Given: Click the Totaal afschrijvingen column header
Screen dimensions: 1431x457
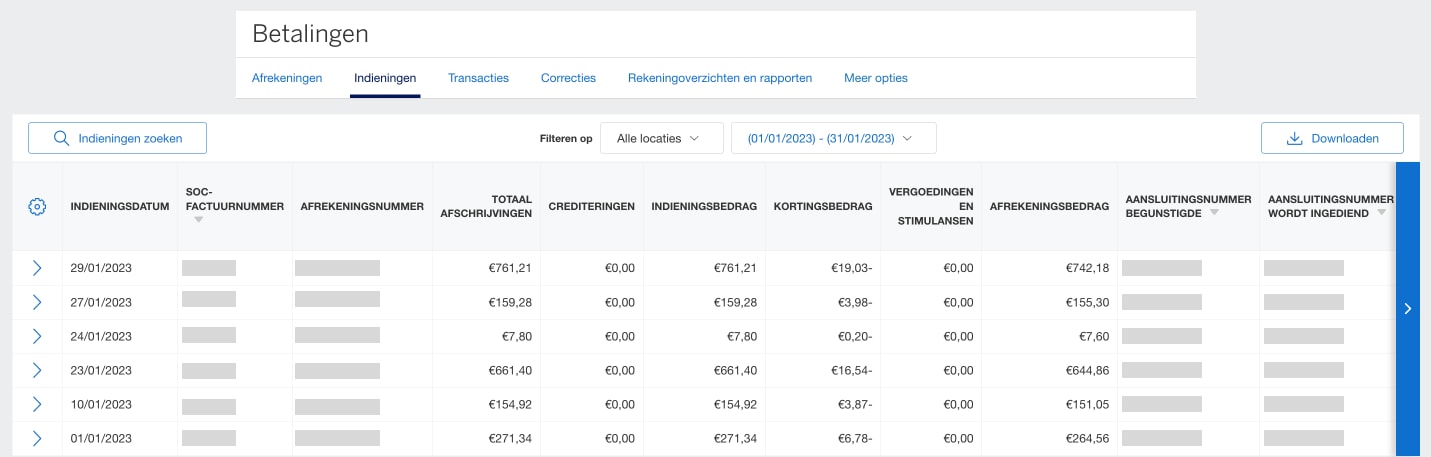Looking at the screenshot, I should [x=486, y=206].
